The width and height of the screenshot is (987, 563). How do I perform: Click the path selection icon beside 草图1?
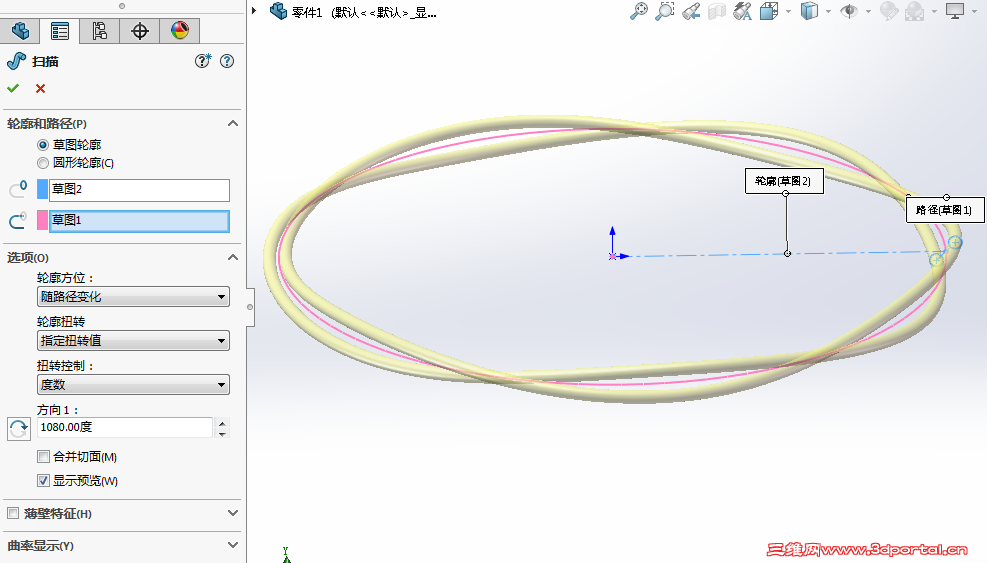tap(18, 220)
